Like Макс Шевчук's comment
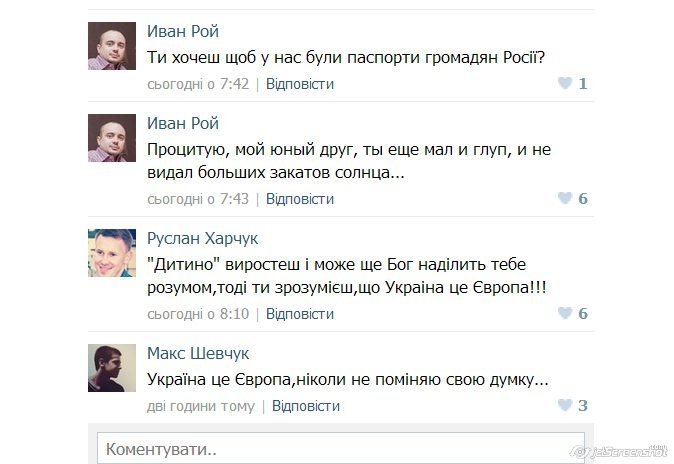Screen dimensions: 674x464 tap(565, 406)
